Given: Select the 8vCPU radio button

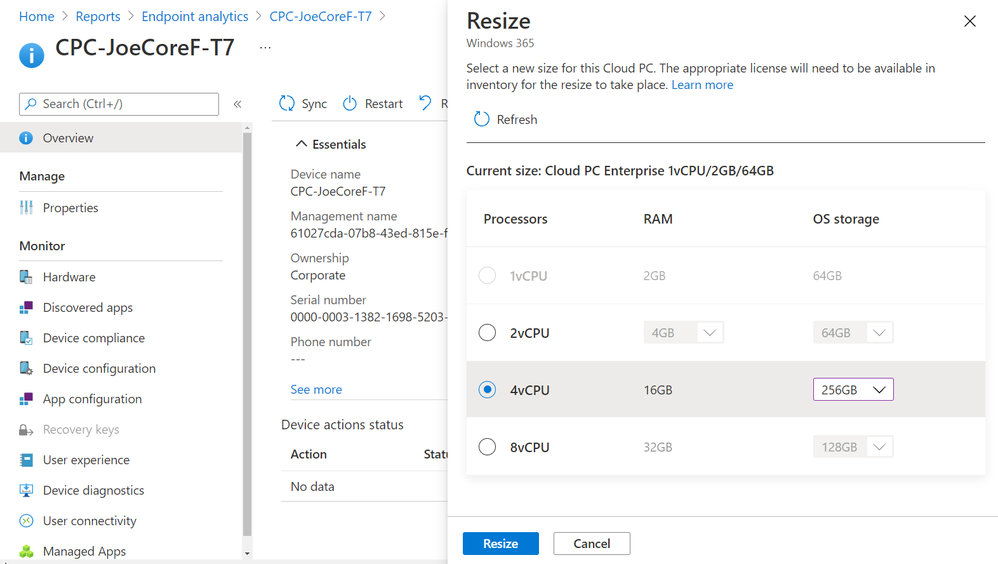Looking at the screenshot, I should click(x=487, y=447).
